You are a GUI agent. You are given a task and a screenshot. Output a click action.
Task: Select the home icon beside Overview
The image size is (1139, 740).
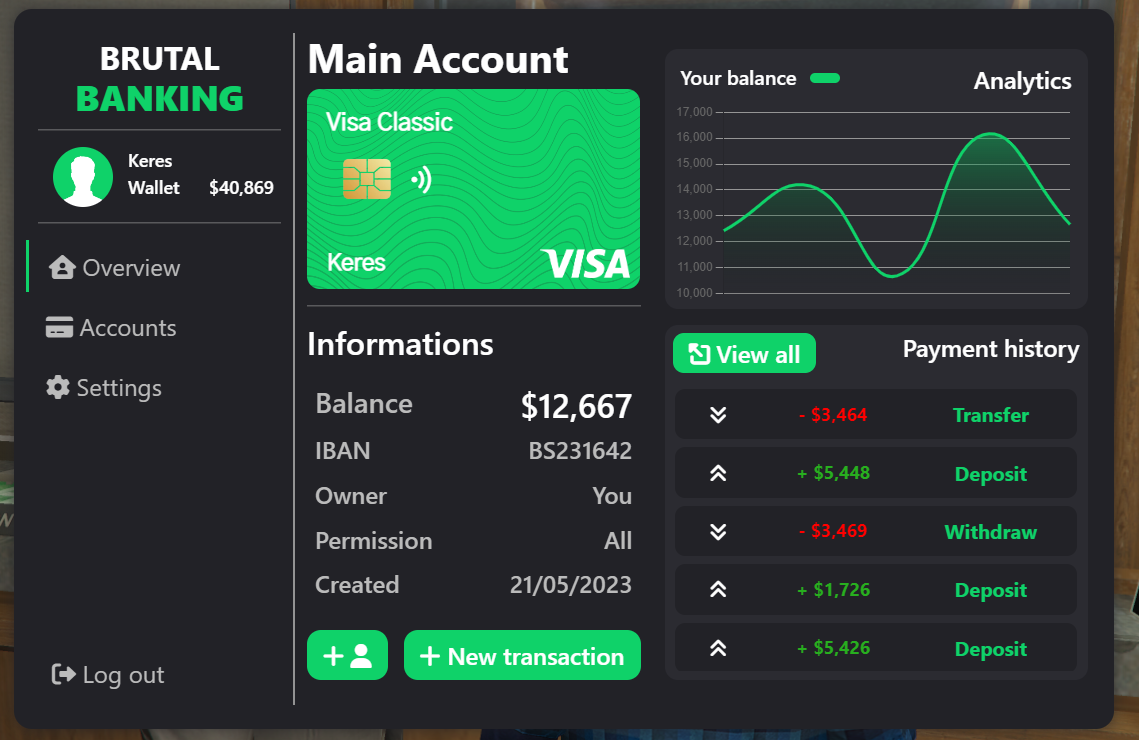(60, 267)
